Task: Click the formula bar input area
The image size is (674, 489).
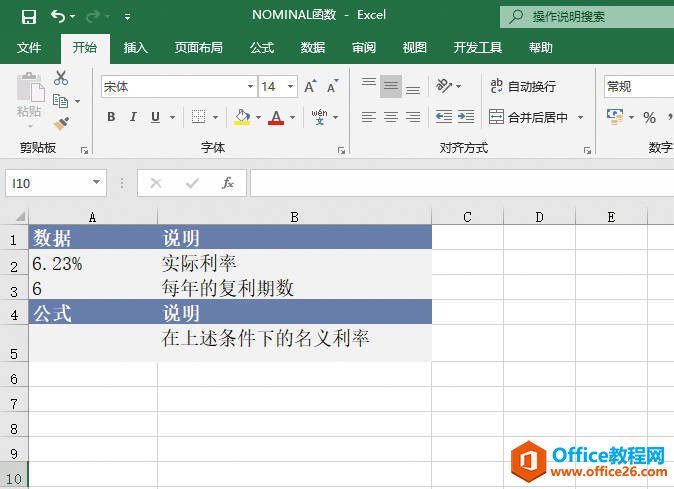Action: pos(462,183)
